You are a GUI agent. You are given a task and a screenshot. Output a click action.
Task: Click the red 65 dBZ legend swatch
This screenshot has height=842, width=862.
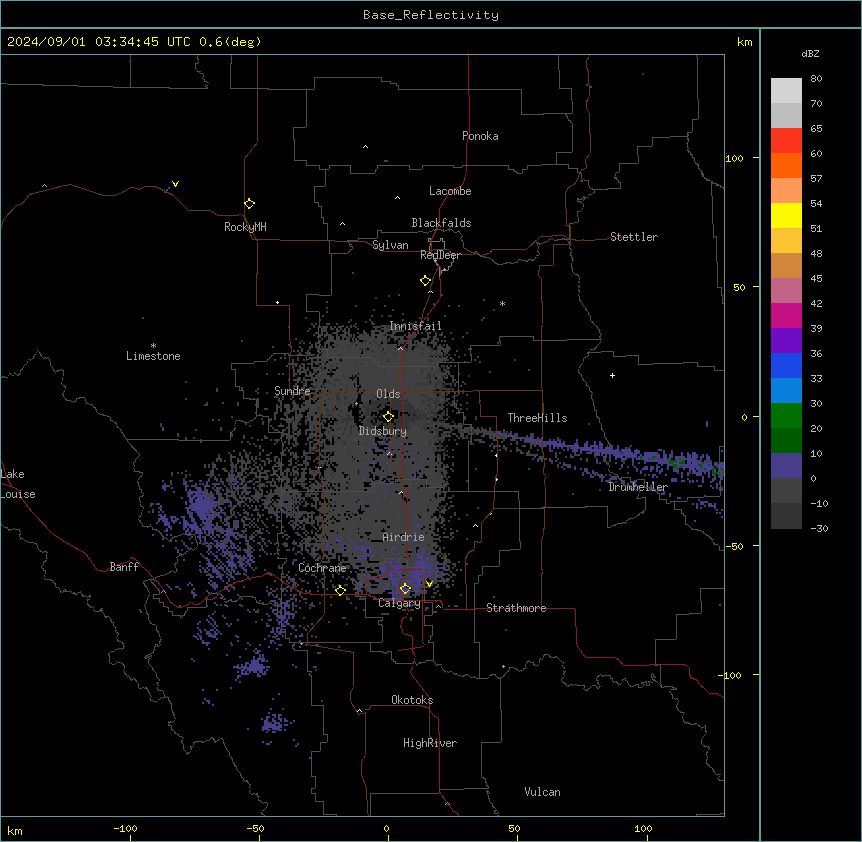coord(786,141)
